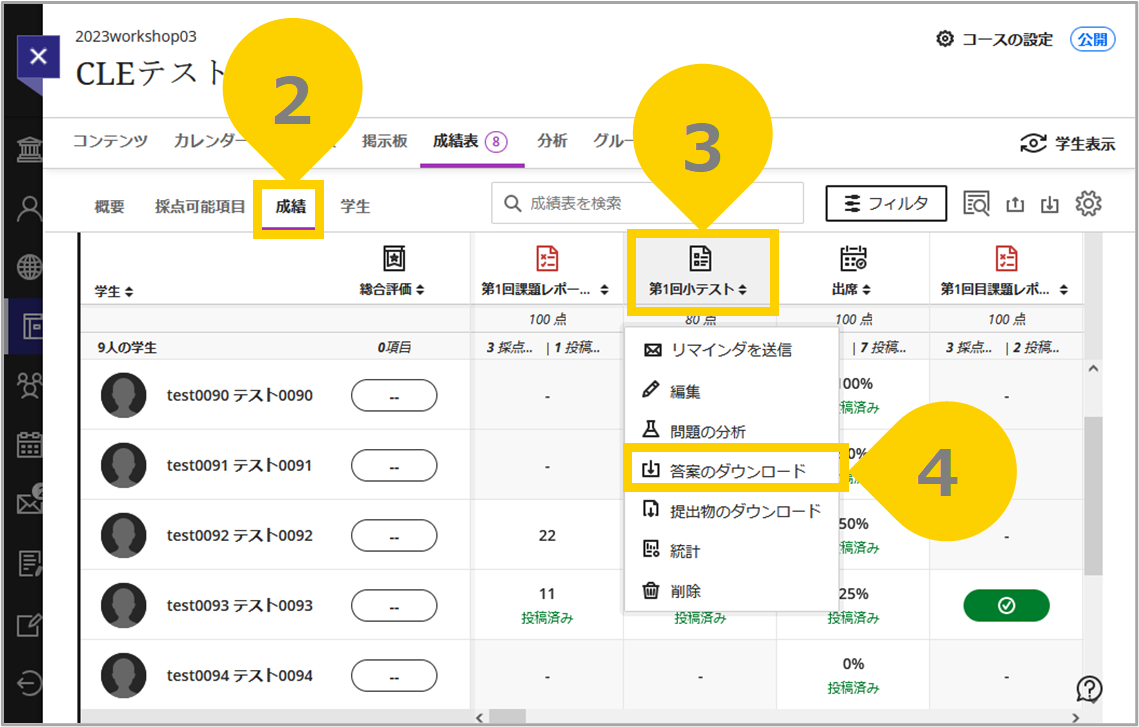Click the vertical scrollbar up arrow

click(1093, 368)
